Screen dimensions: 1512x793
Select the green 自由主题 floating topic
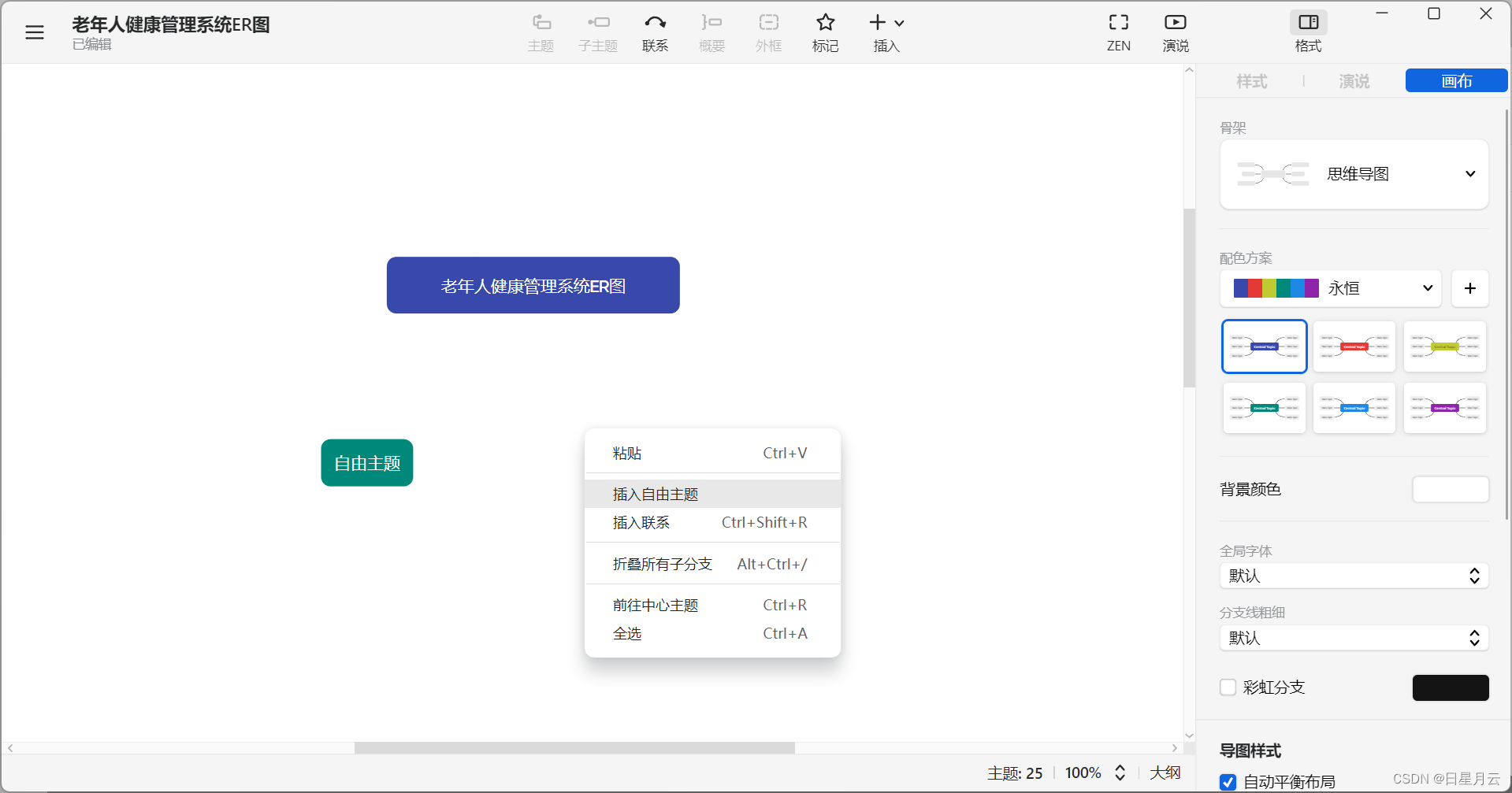[367, 463]
